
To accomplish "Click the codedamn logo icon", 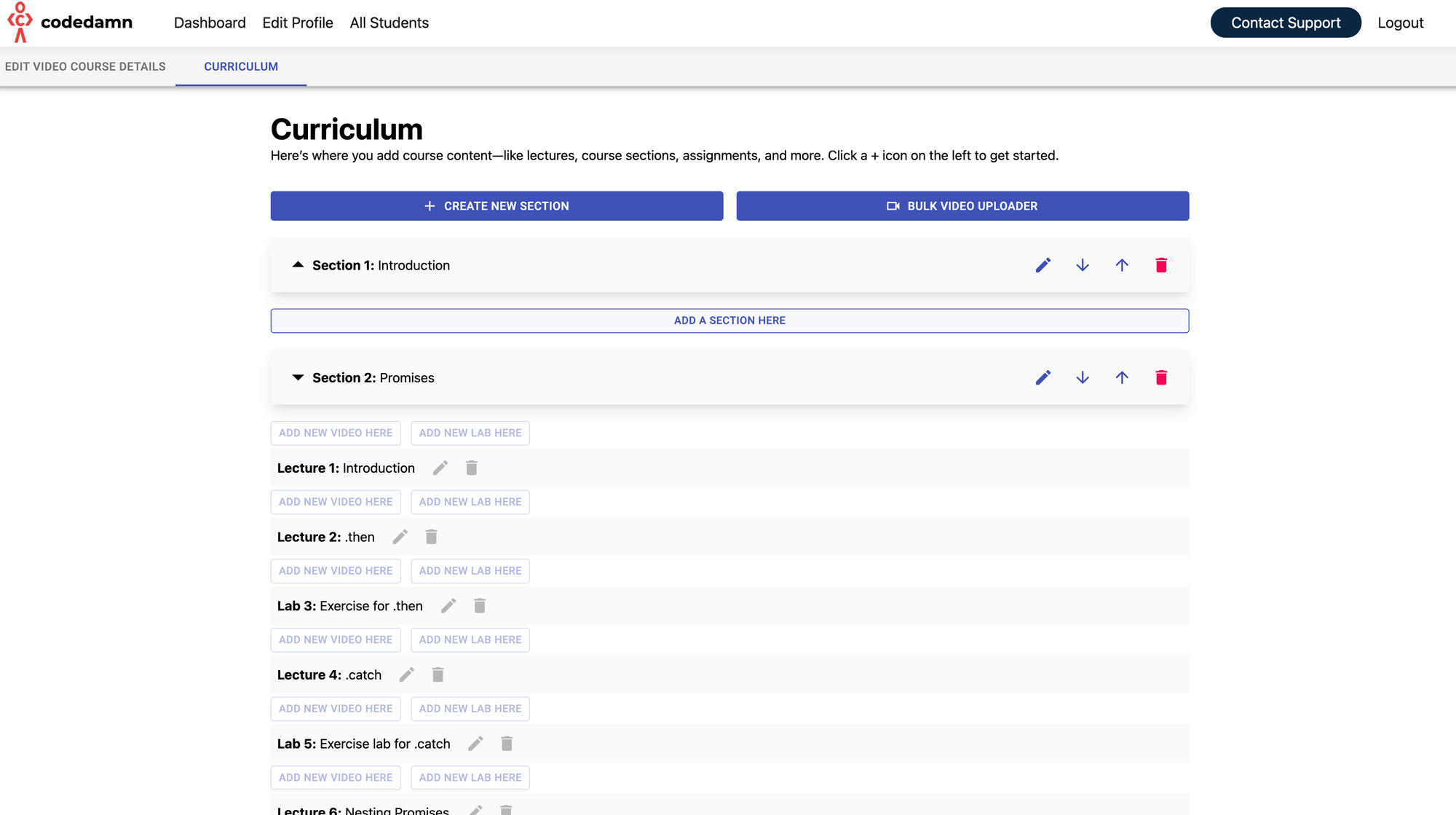I will point(20,23).
